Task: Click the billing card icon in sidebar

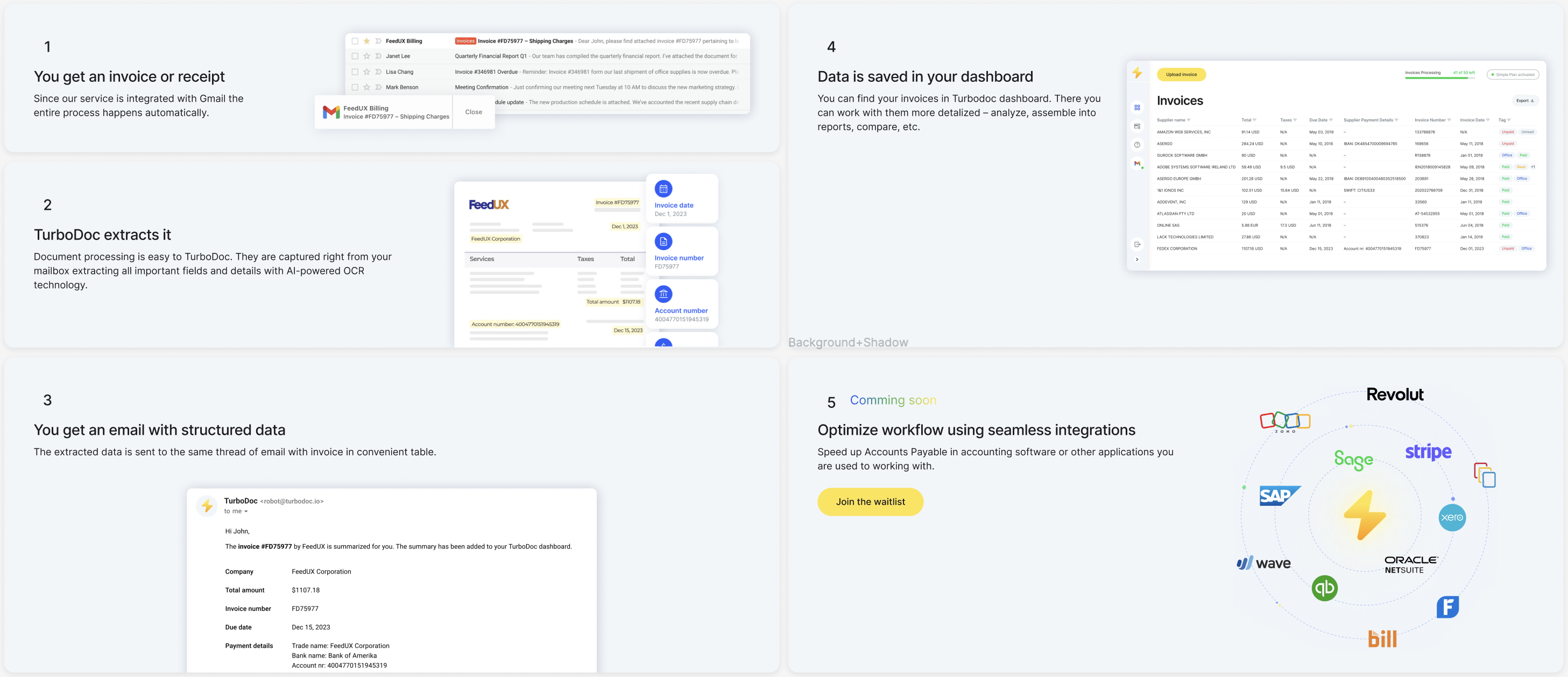Action: 1136,126
